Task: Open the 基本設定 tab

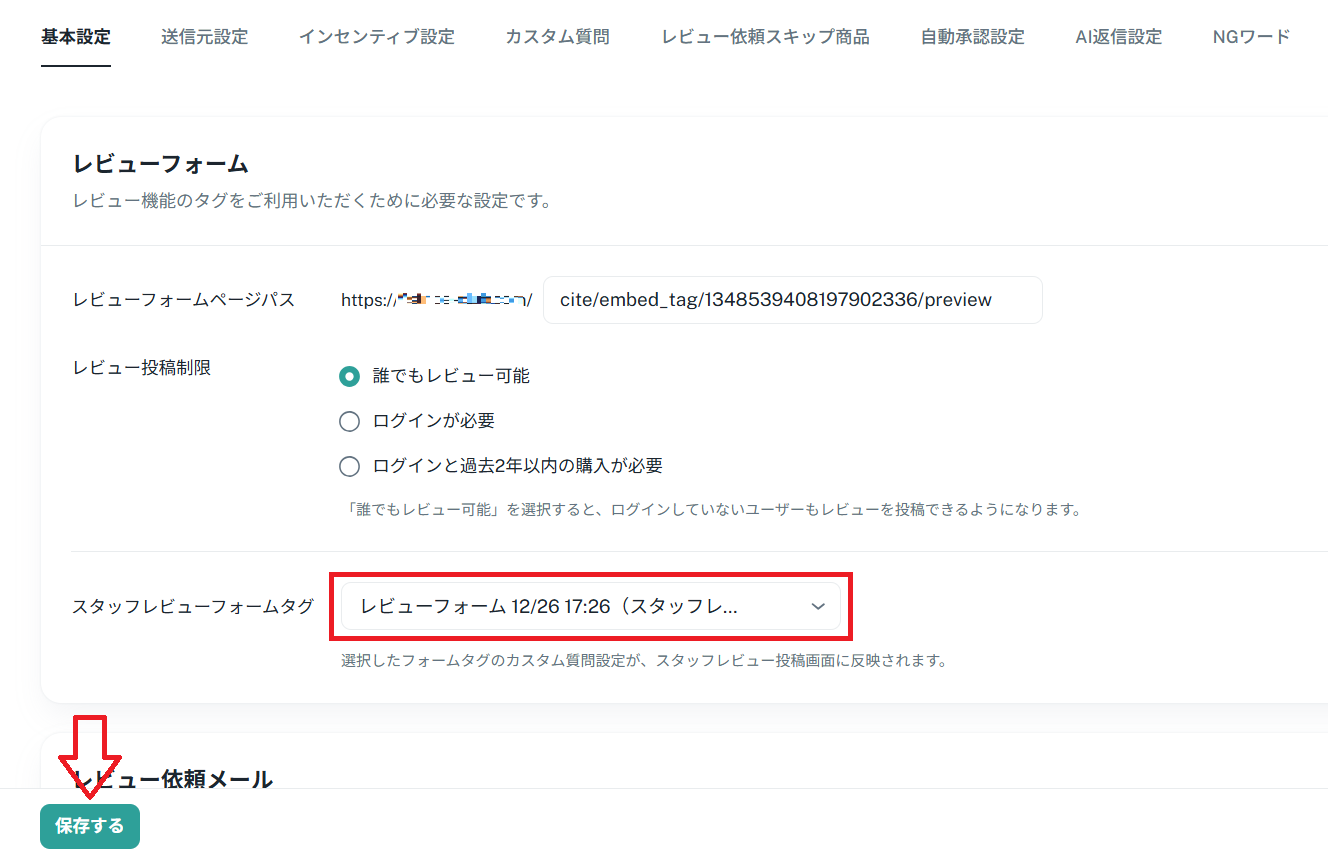Action: pos(76,37)
